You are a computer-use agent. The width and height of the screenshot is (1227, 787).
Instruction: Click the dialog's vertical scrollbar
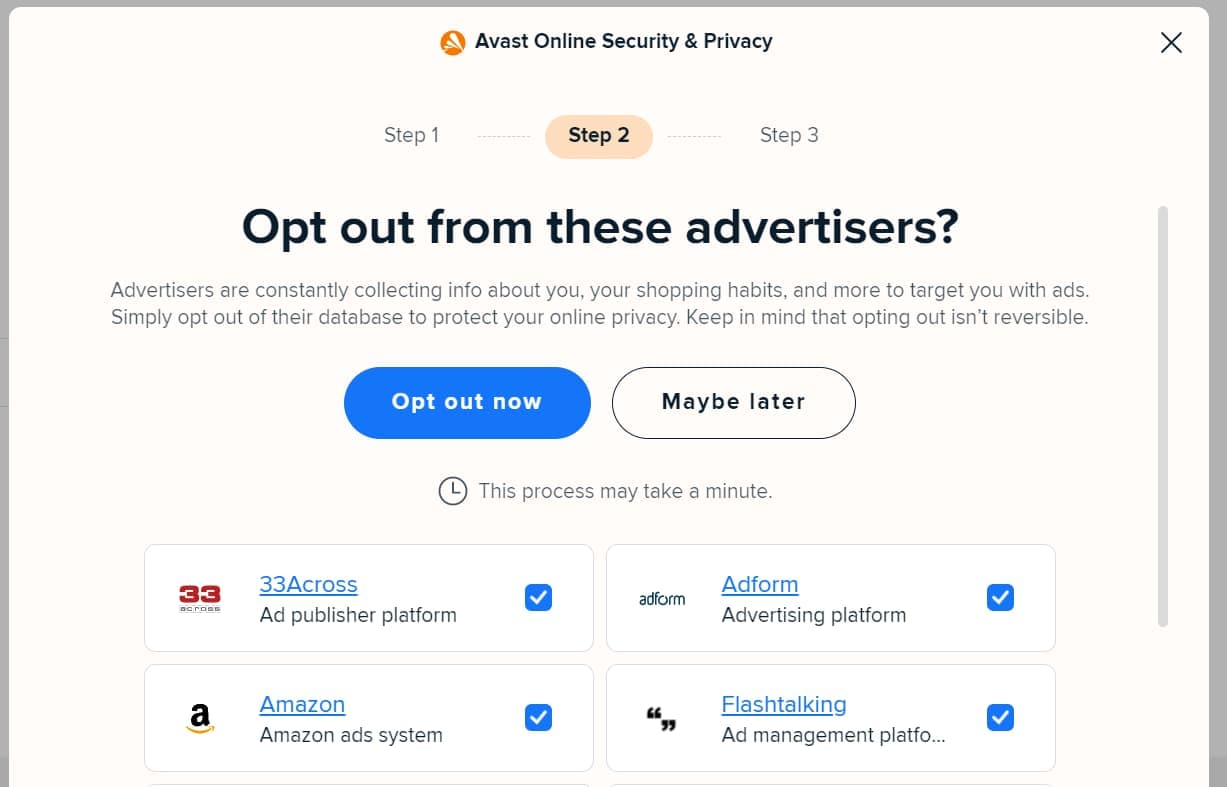tap(1162, 416)
